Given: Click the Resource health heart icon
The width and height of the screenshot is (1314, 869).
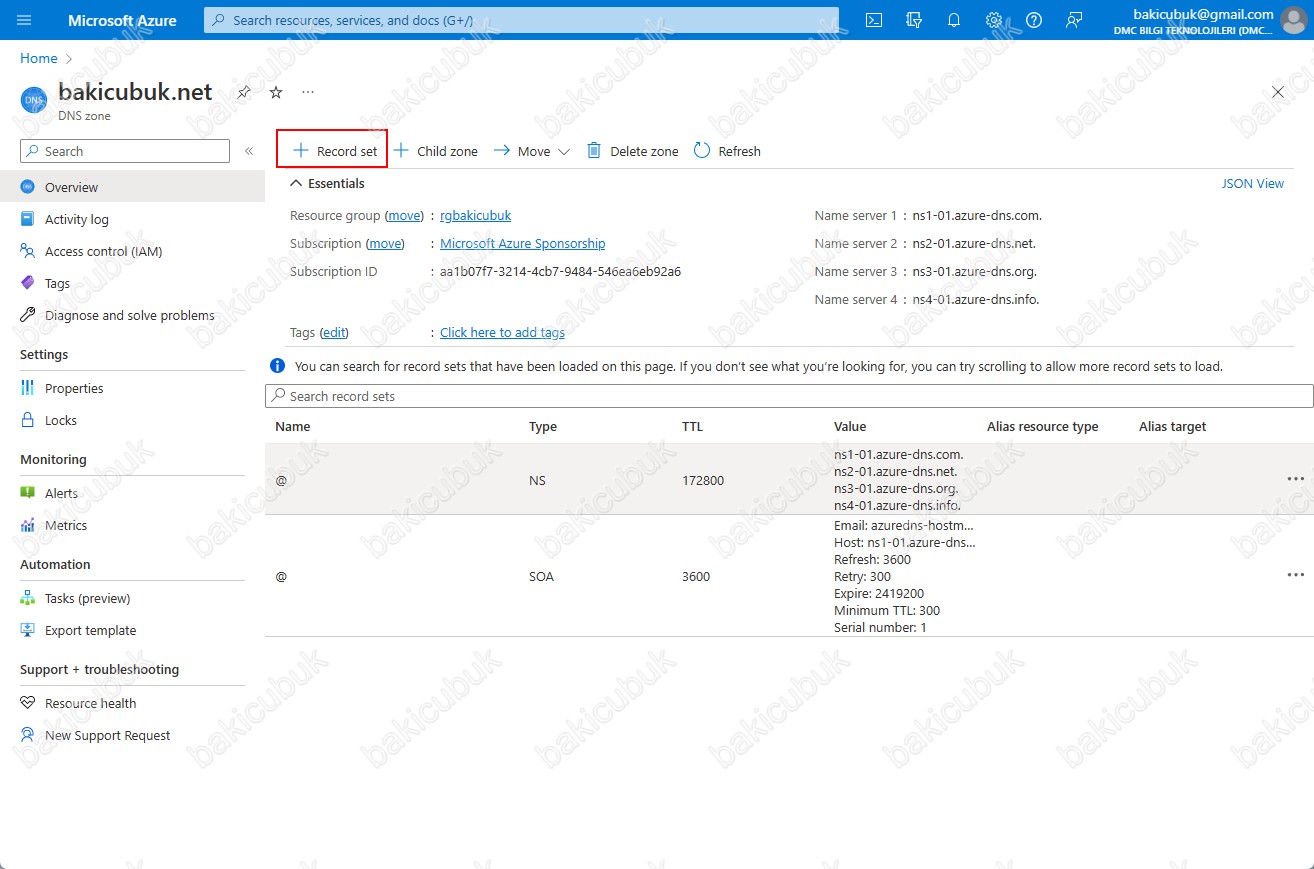Looking at the screenshot, I should tap(28, 703).
